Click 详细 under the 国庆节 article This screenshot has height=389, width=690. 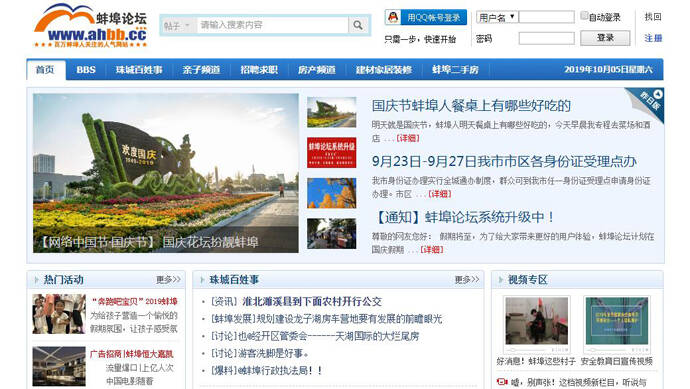[408, 138]
